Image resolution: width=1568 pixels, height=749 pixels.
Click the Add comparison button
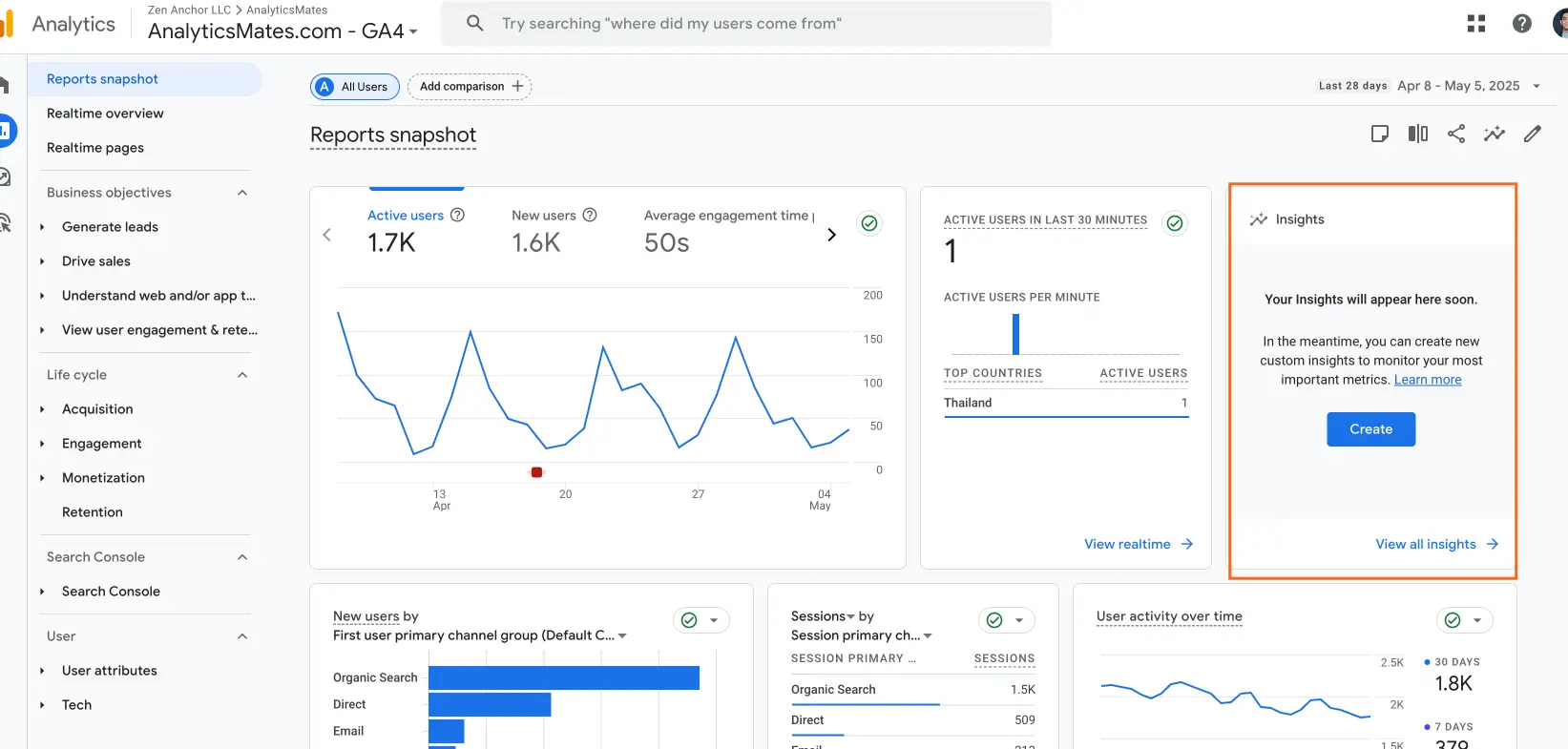click(470, 86)
